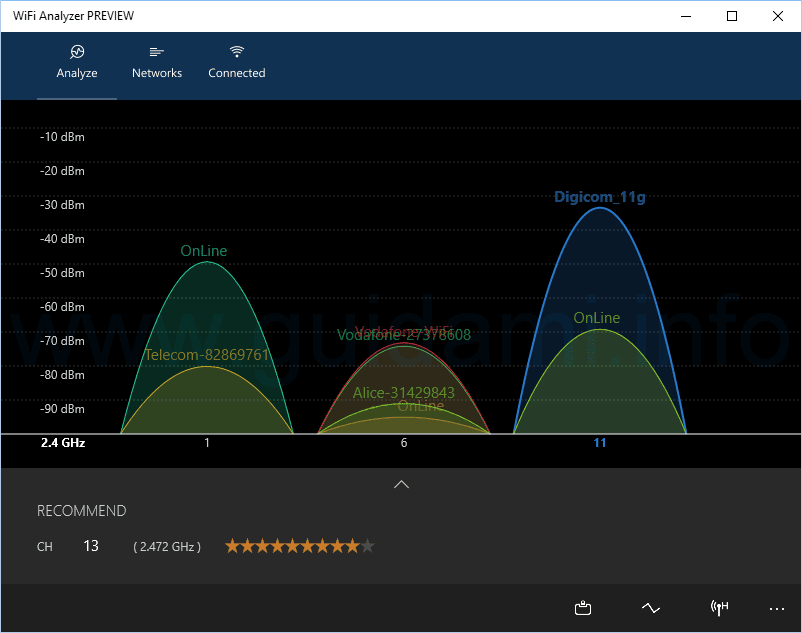This screenshot has height=633, width=802.
Task: Open the Analyze tab
Action: [x=77, y=65]
